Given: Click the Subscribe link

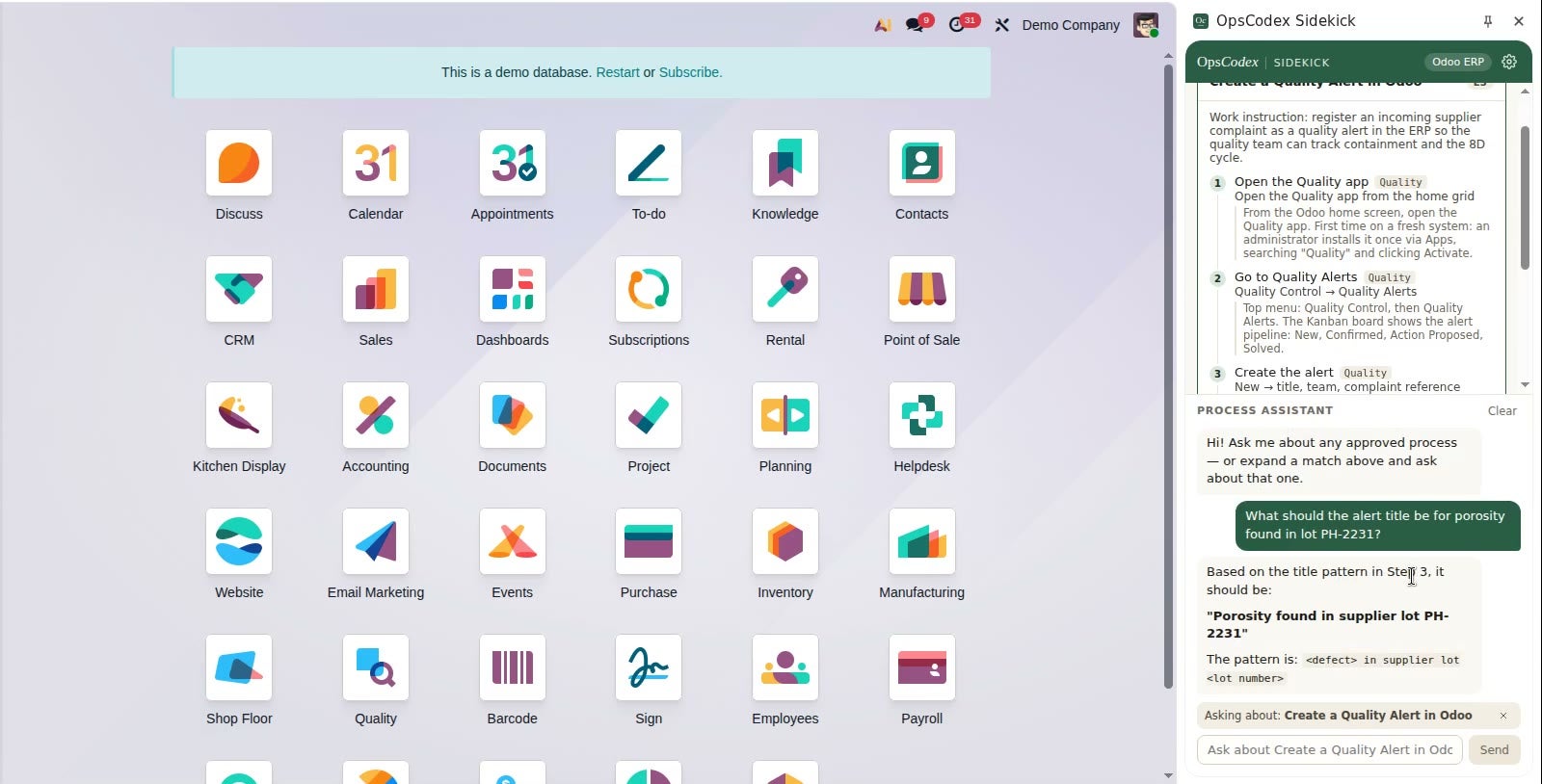Looking at the screenshot, I should 690,72.
